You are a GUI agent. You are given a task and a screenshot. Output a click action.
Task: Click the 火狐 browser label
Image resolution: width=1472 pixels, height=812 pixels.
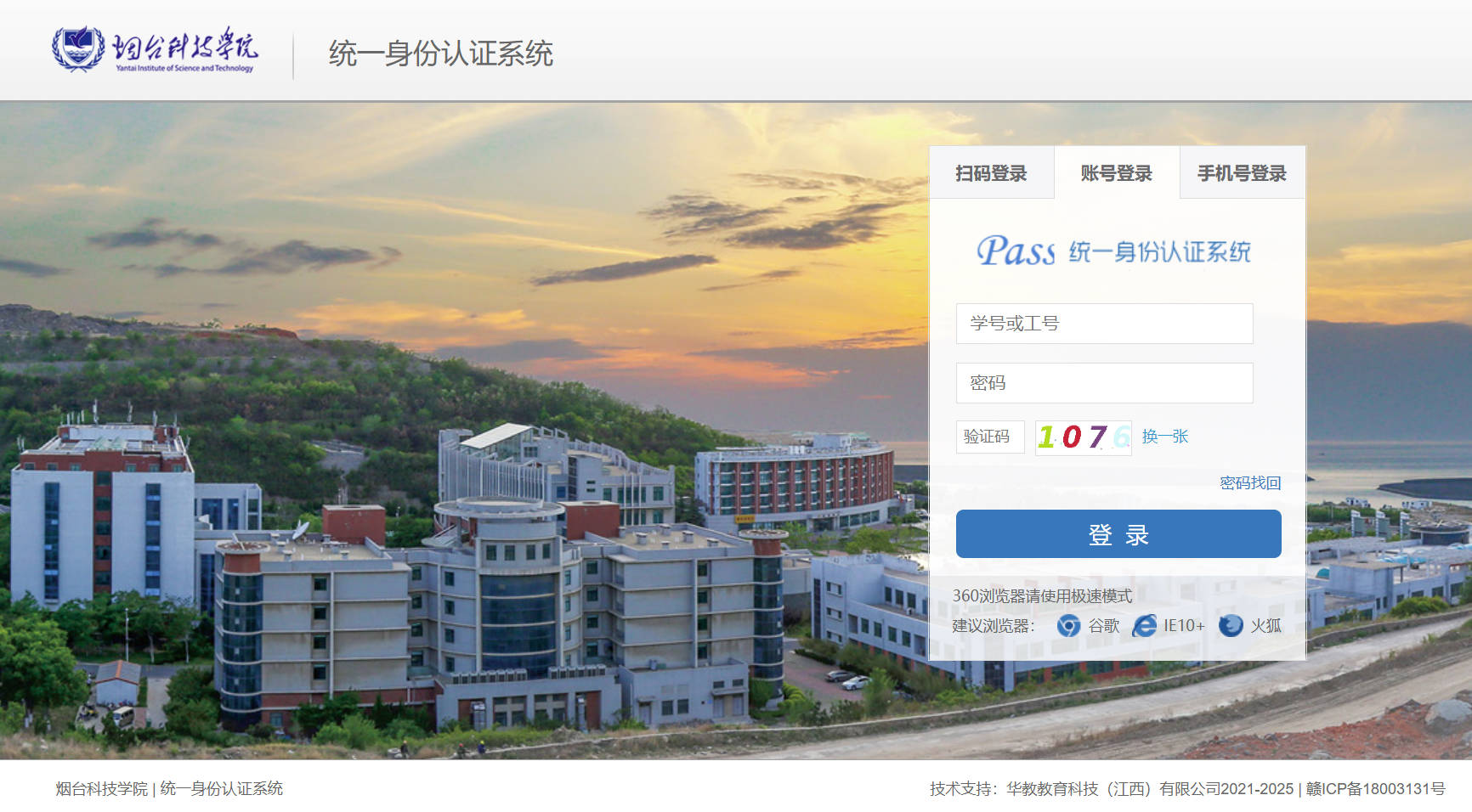coord(1265,626)
